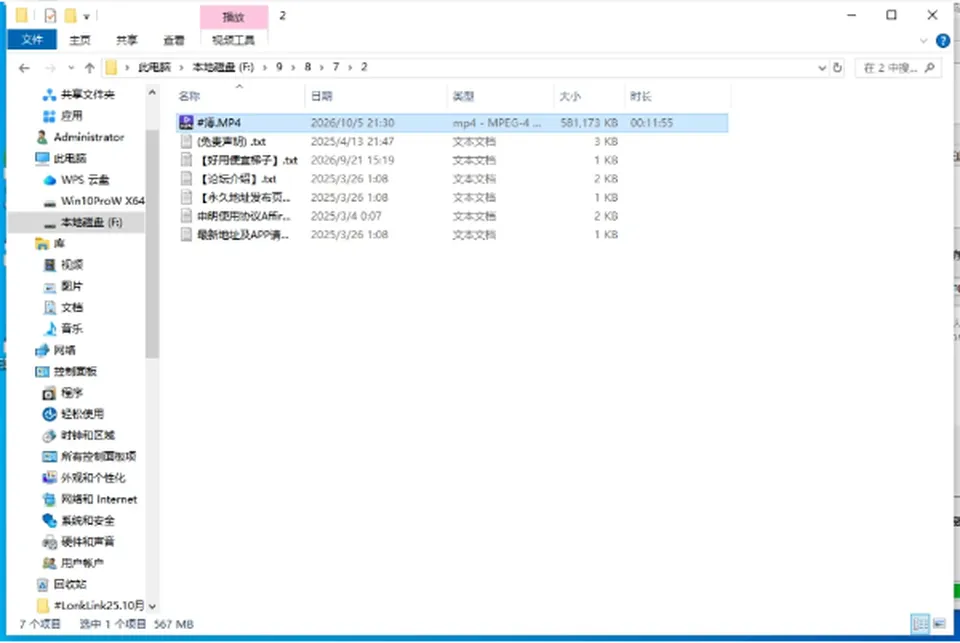Screen dimensions: 960x643
Task: Open recent locations dropdown beside Forward arrow
Action: tap(71, 68)
